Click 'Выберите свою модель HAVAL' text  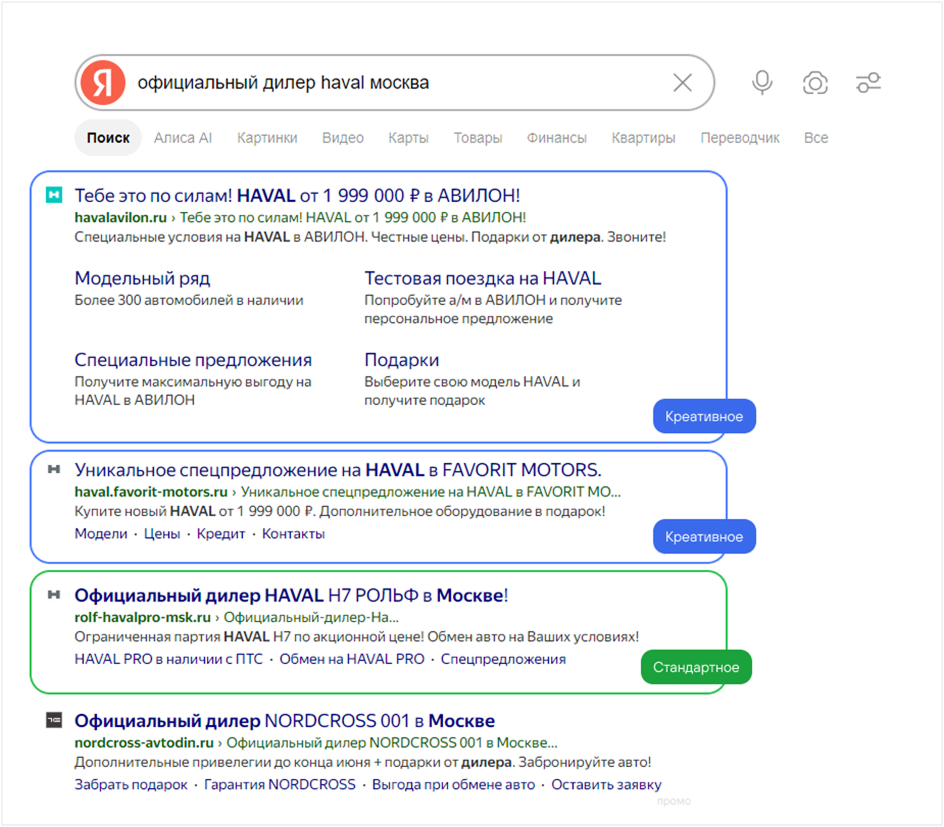pos(472,391)
